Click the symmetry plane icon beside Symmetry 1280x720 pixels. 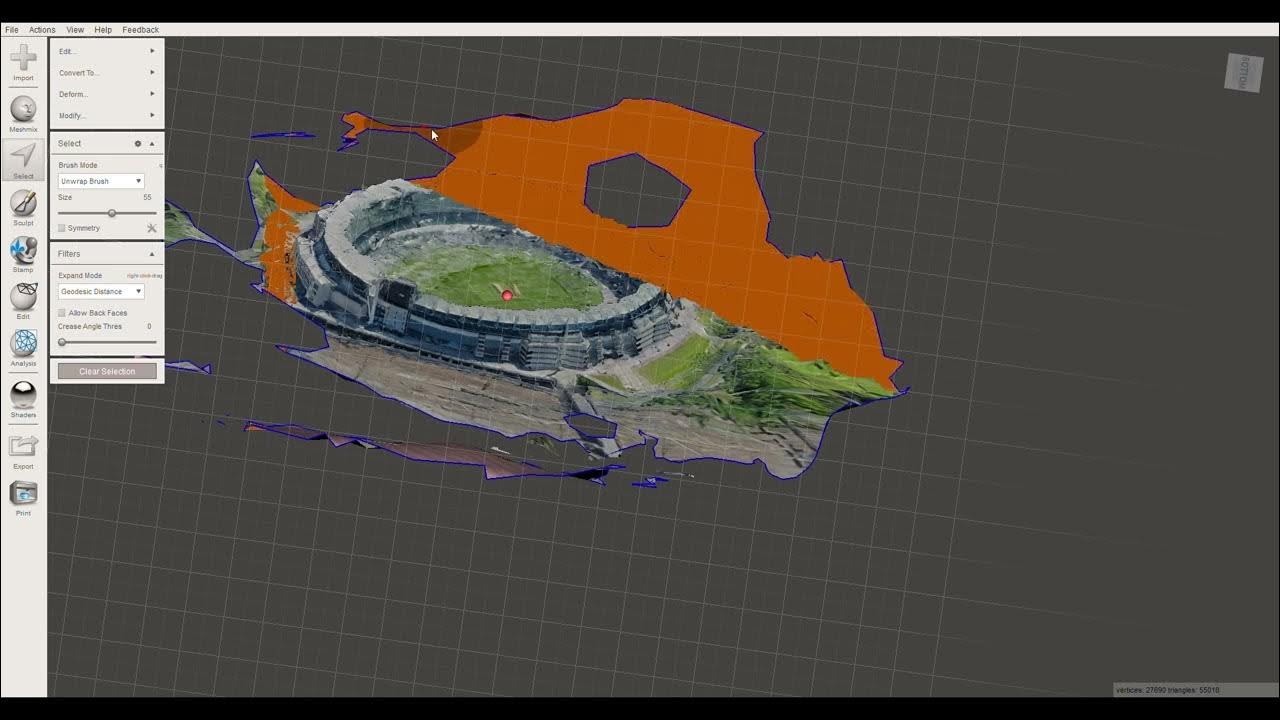coord(152,228)
